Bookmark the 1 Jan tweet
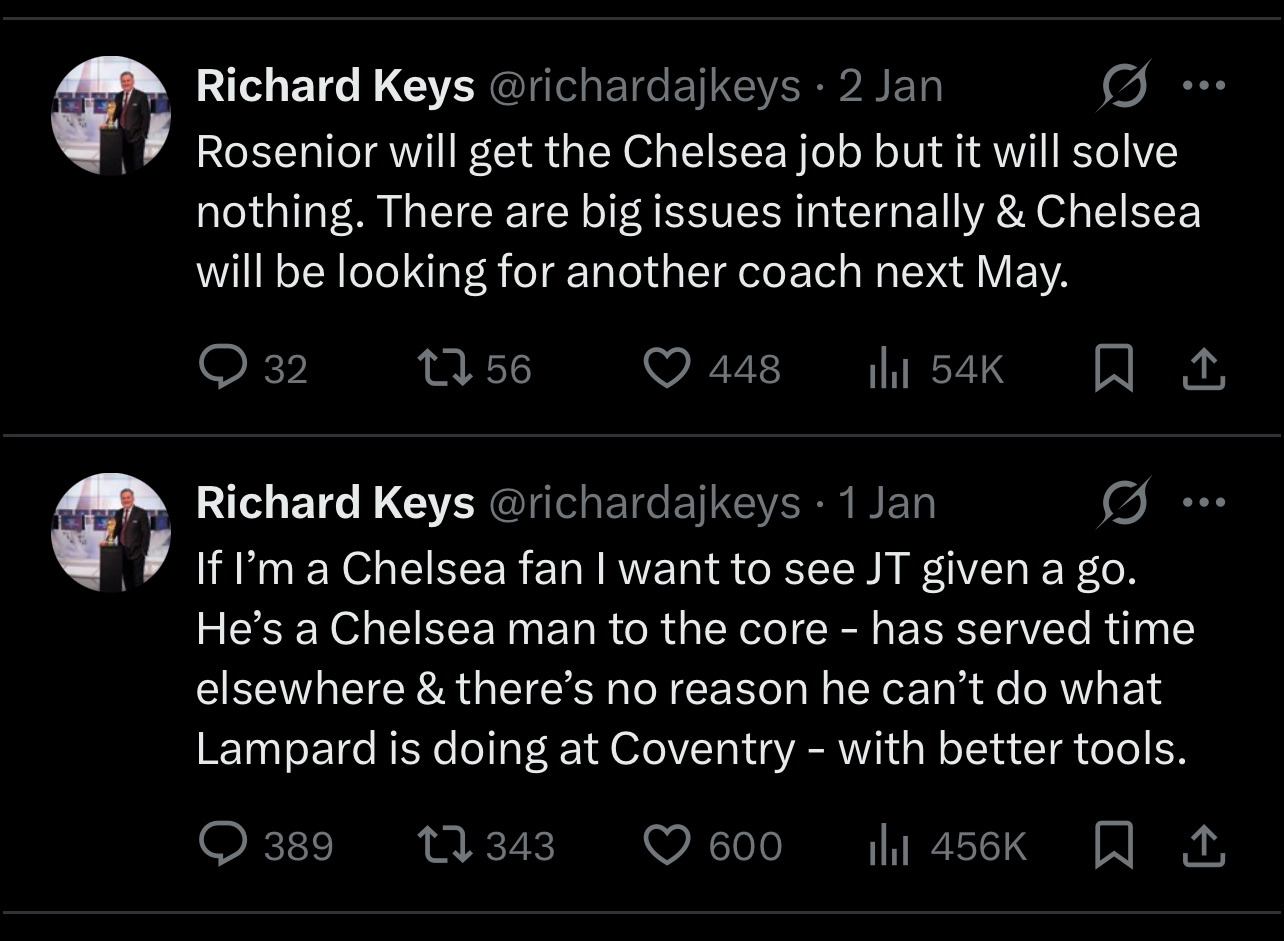Viewport: 1284px width, 941px height. tap(1113, 846)
